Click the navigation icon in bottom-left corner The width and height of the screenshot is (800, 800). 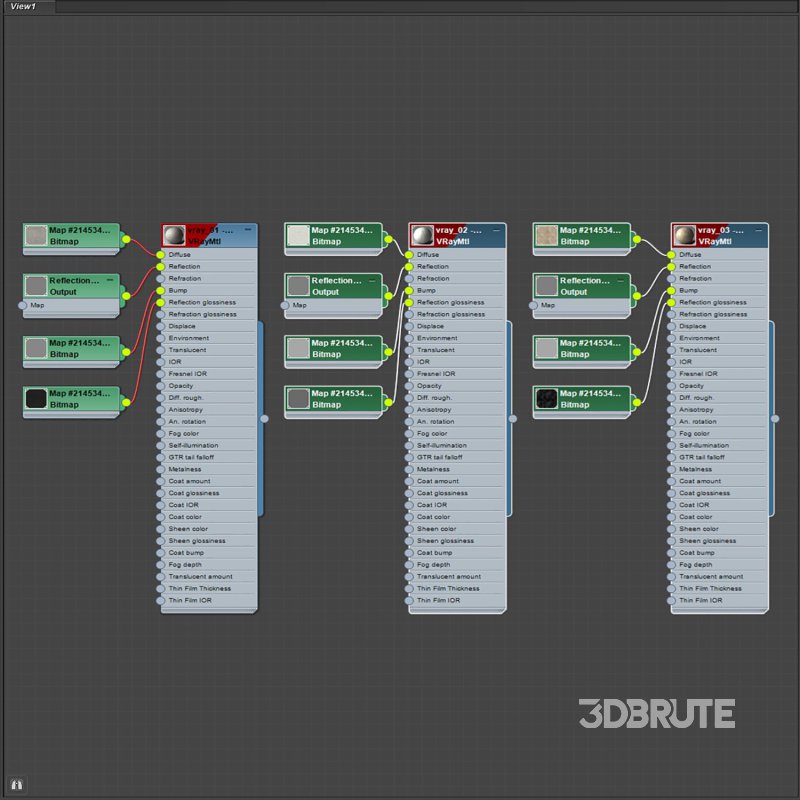pos(15,783)
